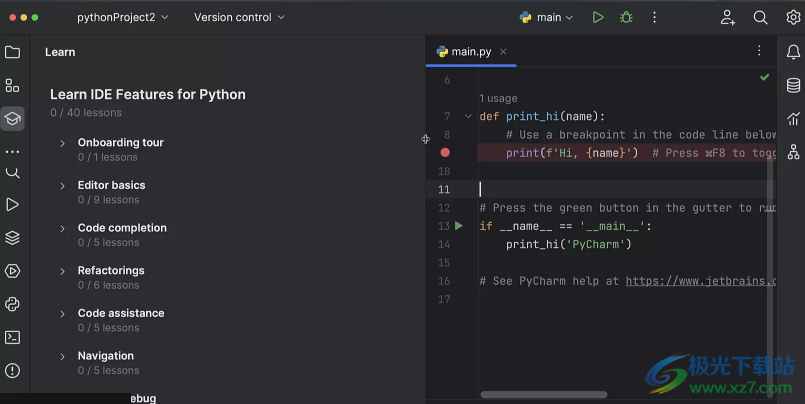Click the Learn panel title
805x404 pixels.
coord(60,52)
